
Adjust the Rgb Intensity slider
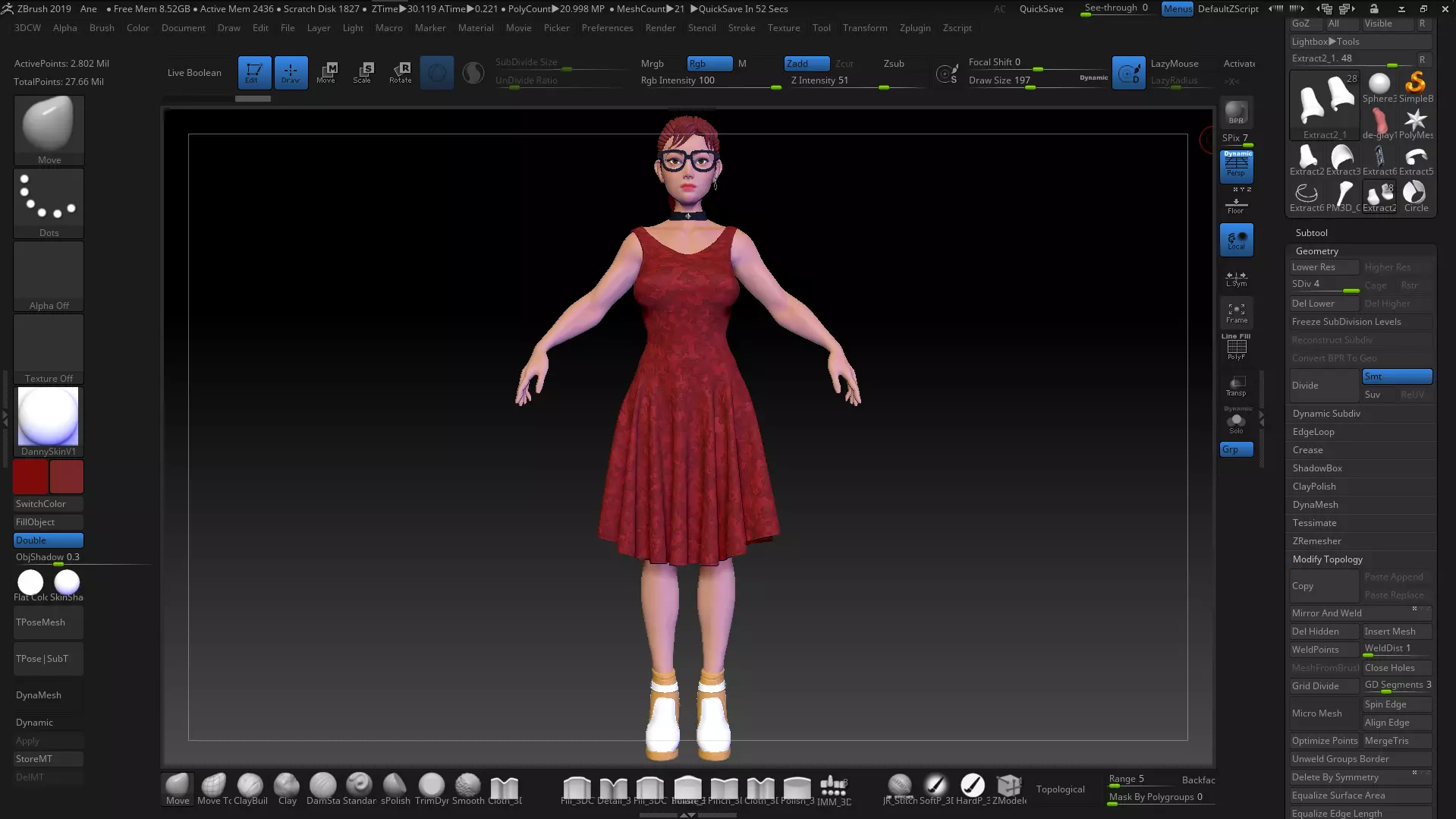[710, 81]
